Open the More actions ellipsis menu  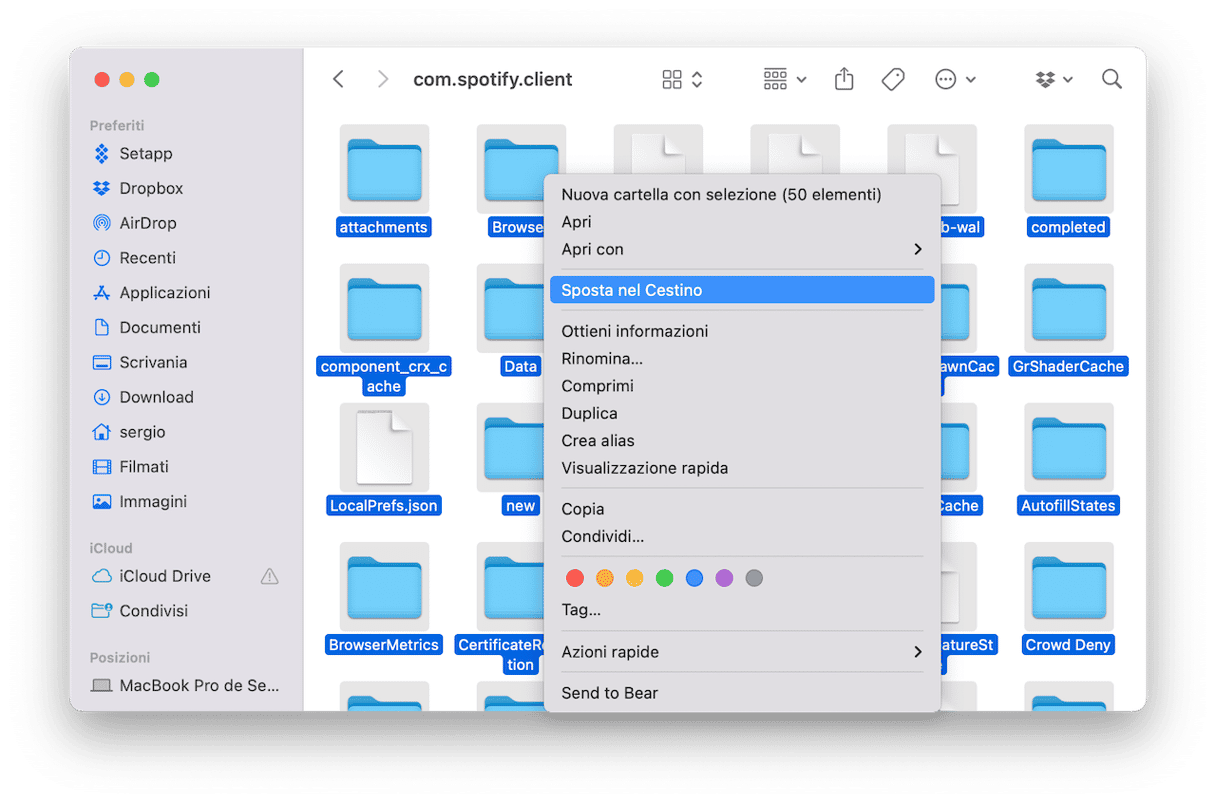(x=955, y=79)
